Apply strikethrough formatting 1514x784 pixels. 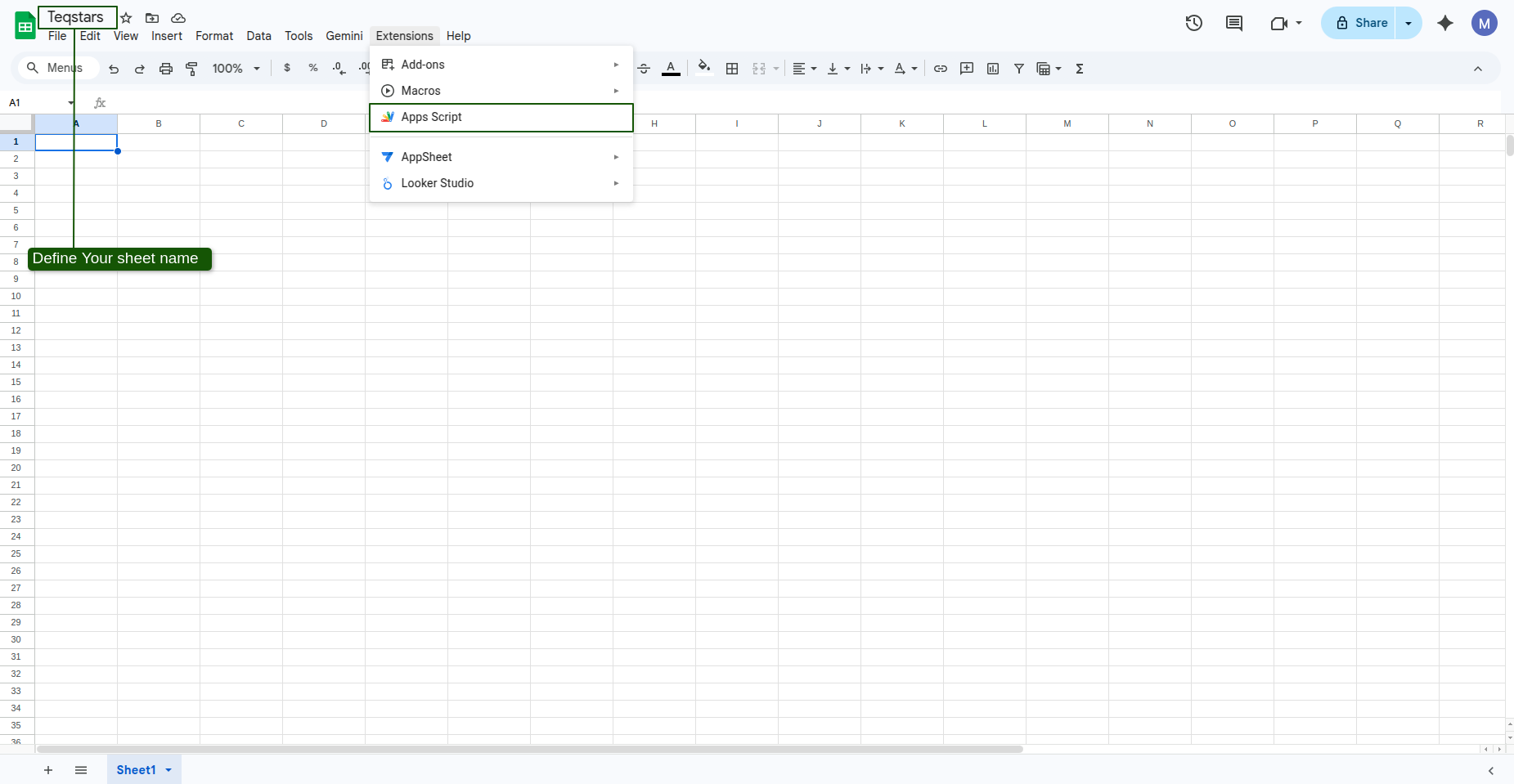[x=644, y=69]
